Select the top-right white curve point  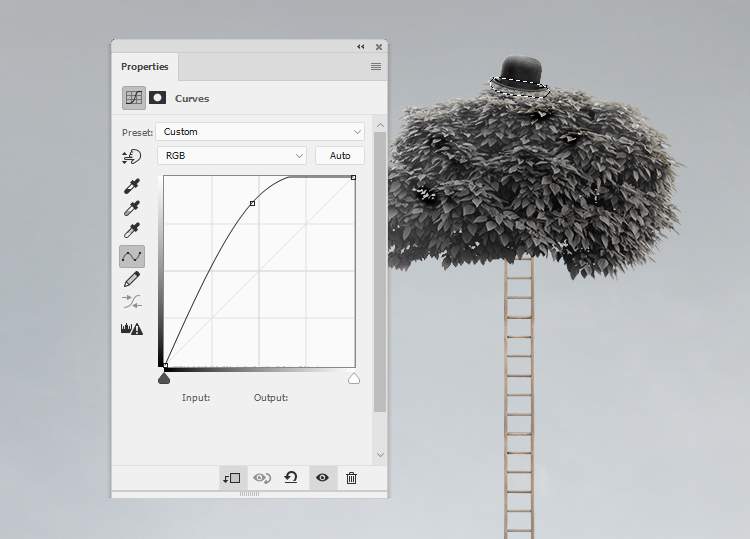point(353,177)
